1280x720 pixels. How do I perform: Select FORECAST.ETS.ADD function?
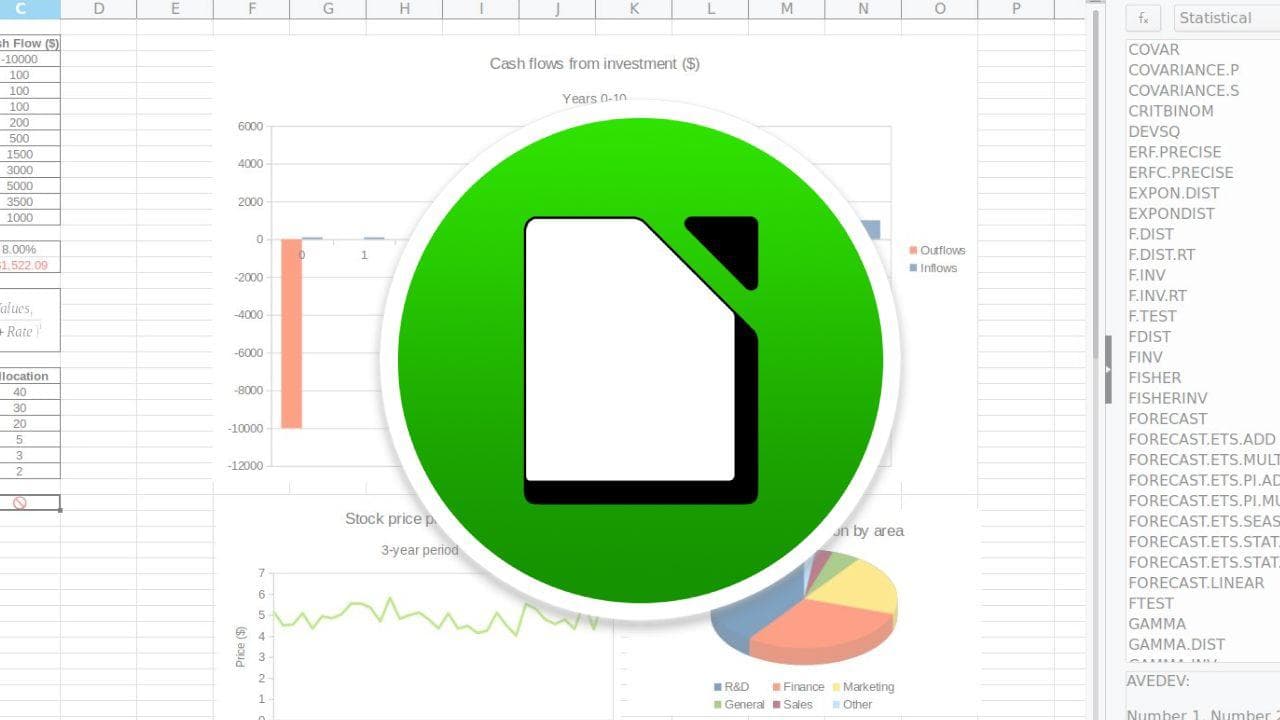point(1201,439)
